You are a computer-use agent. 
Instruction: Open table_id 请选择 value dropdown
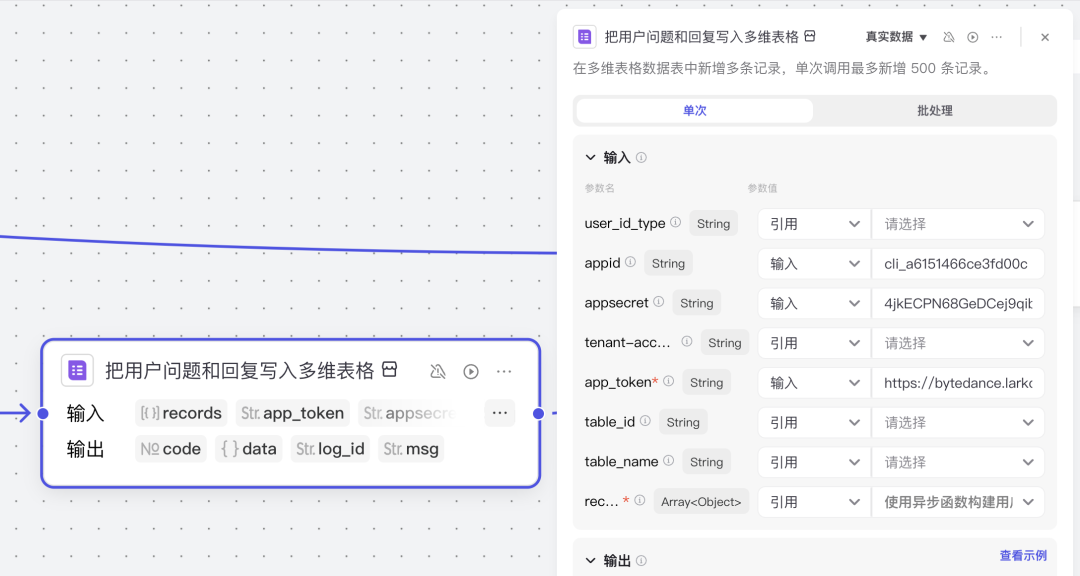pyautogui.click(x=957, y=423)
